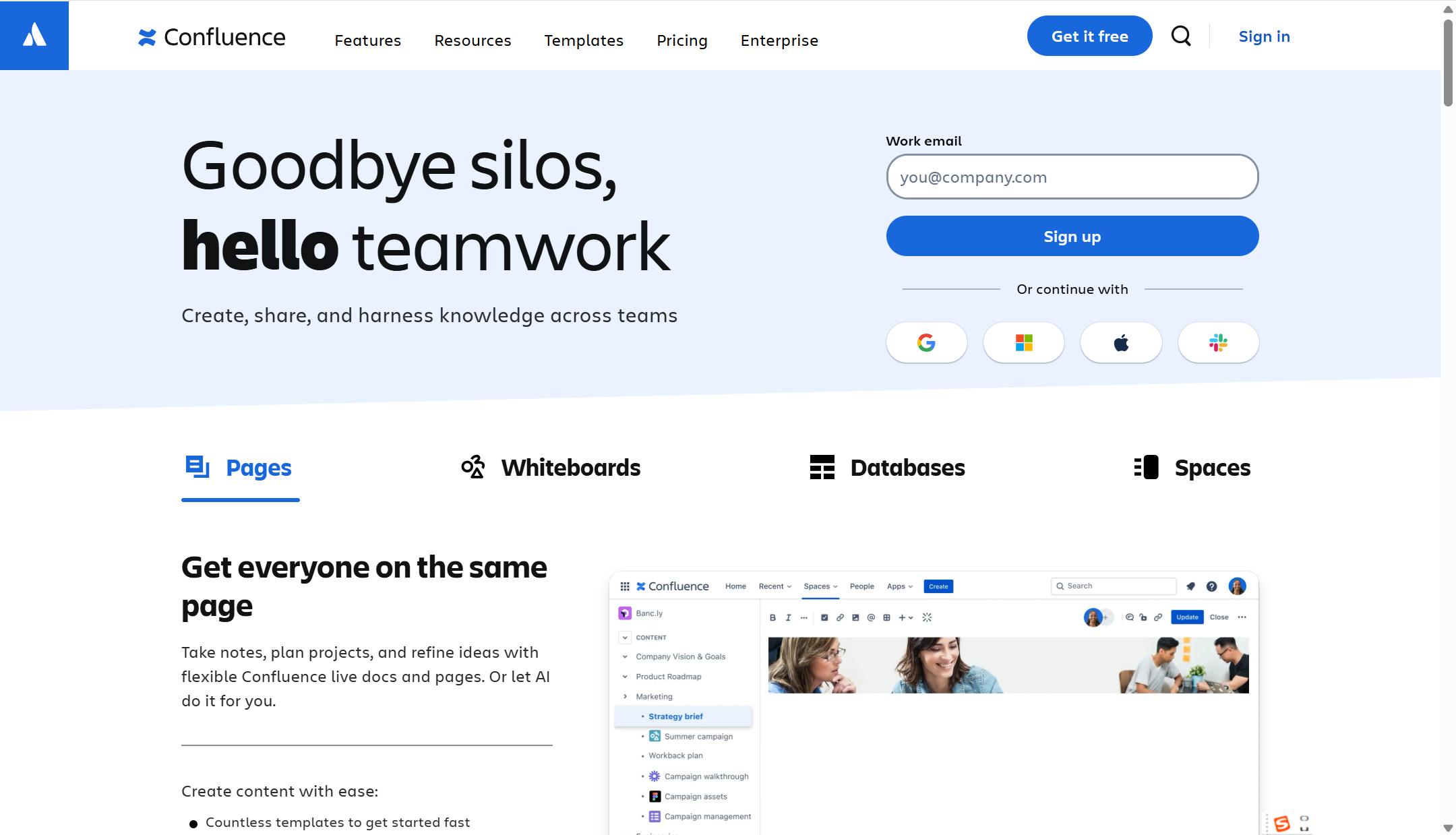This screenshot has width=1456, height=835.
Task: Open the Features menu
Action: coord(367,40)
